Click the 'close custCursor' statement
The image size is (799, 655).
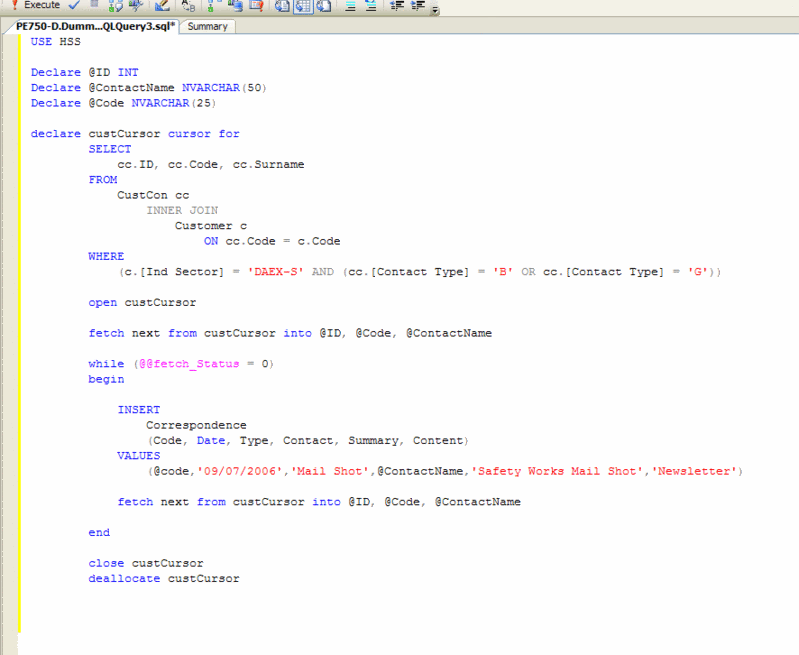(146, 563)
